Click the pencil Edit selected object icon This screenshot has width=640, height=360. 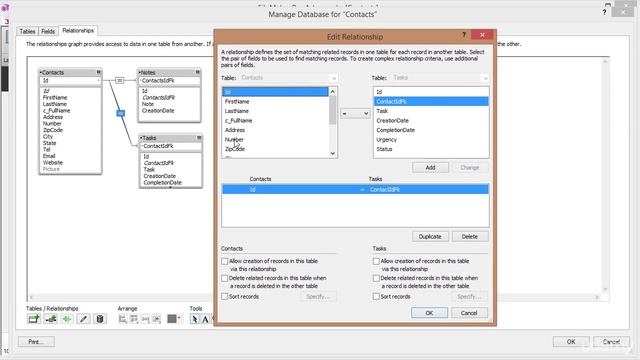[83, 319]
